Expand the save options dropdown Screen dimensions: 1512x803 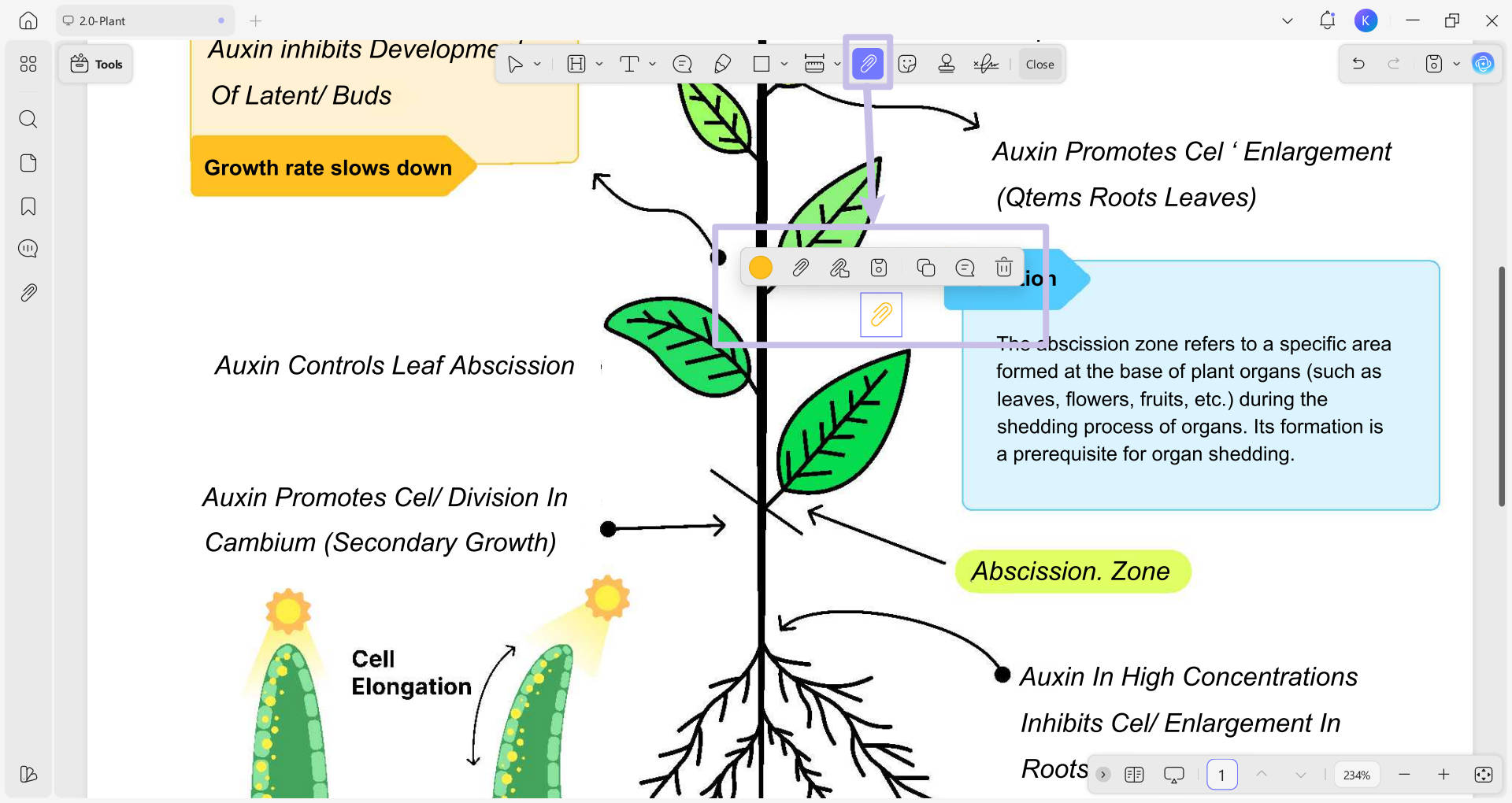(x=1456, y=64)
